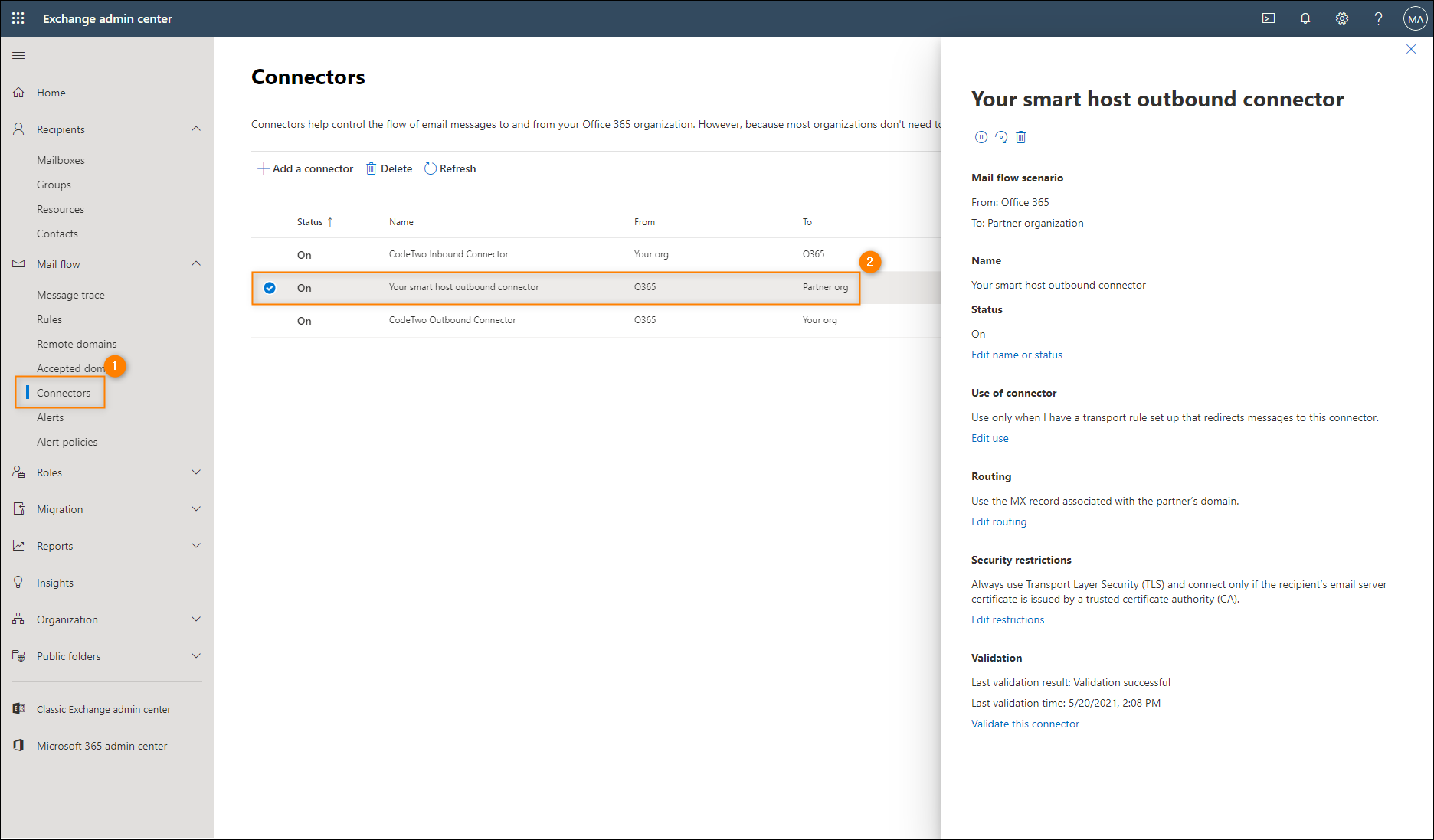This screenshot has width=1434, height=840.
Task: Open Resources in the sidebar
Action: click(x=61, y=209)
